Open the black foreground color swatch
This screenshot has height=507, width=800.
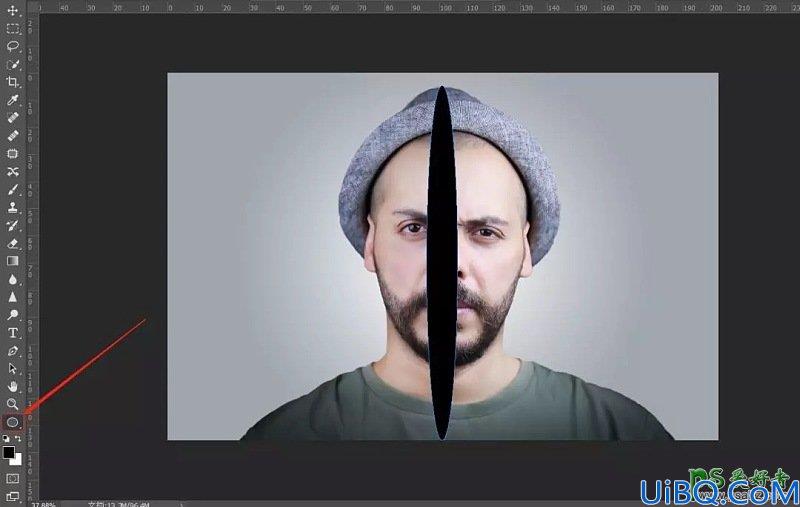(x=8, y=452)
